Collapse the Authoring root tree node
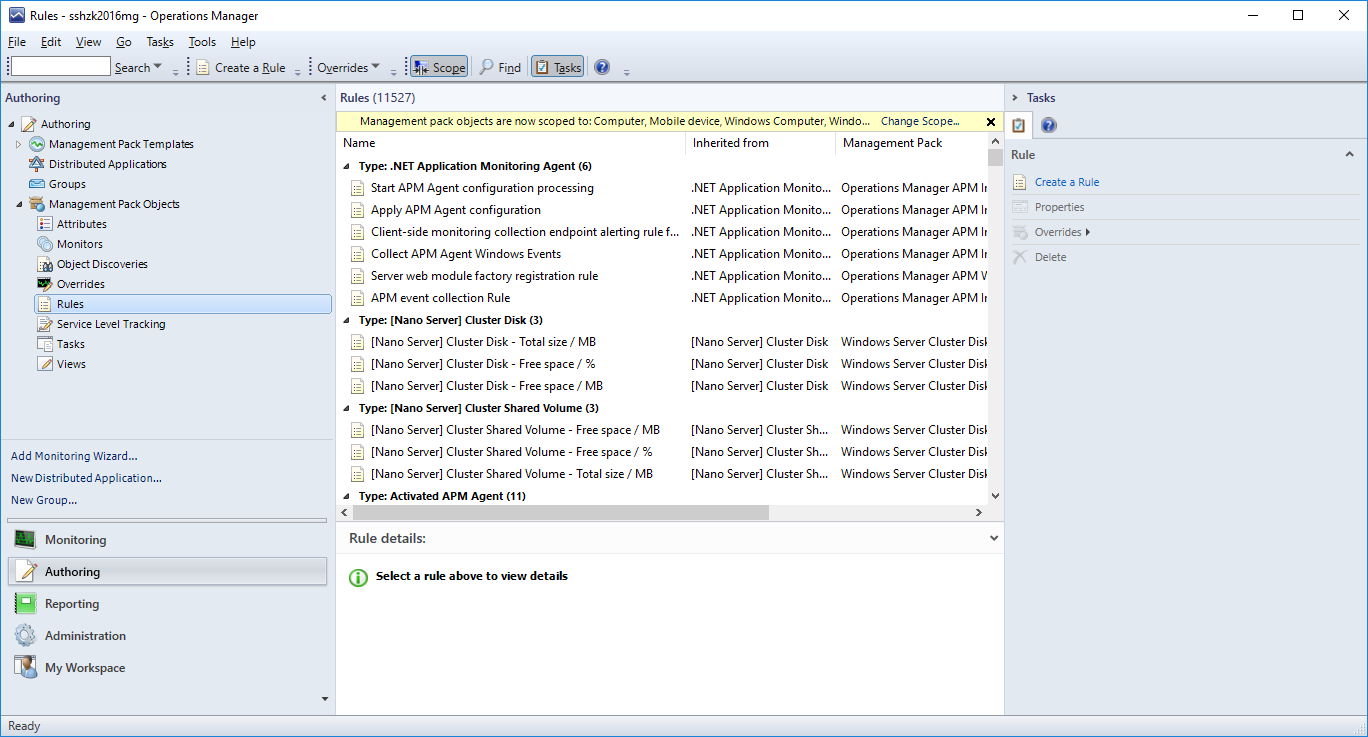Image resolution: width=1368 pixels, height=737 pixels. click(x=12, y=124)
